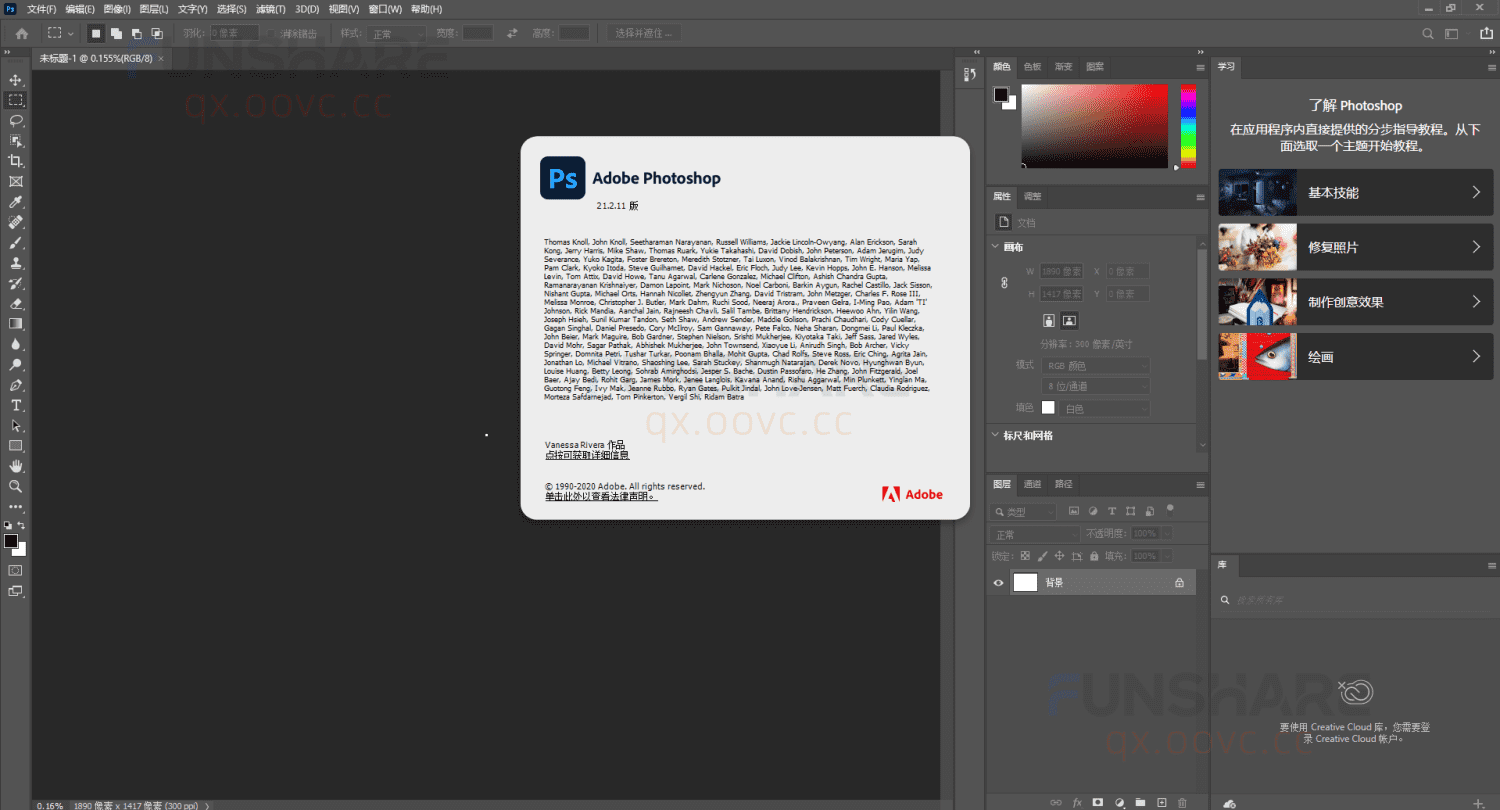Image resolution: width=1500 pixels, height=810 pixels.
Task: Open the 滤镜 menu
Action: click(270, 9)
